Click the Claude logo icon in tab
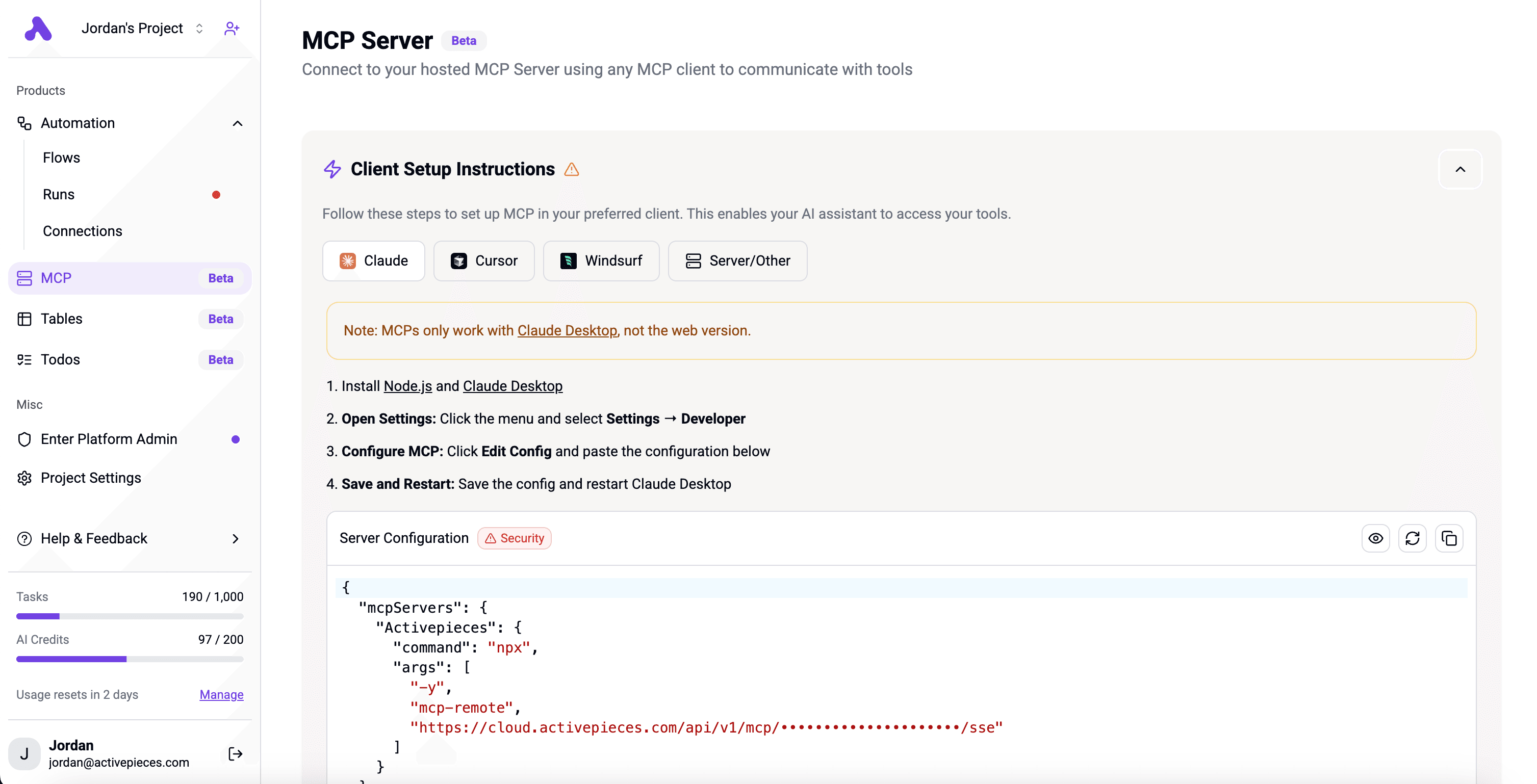Viewport: 1537px width, 784px height. [347, 260]
